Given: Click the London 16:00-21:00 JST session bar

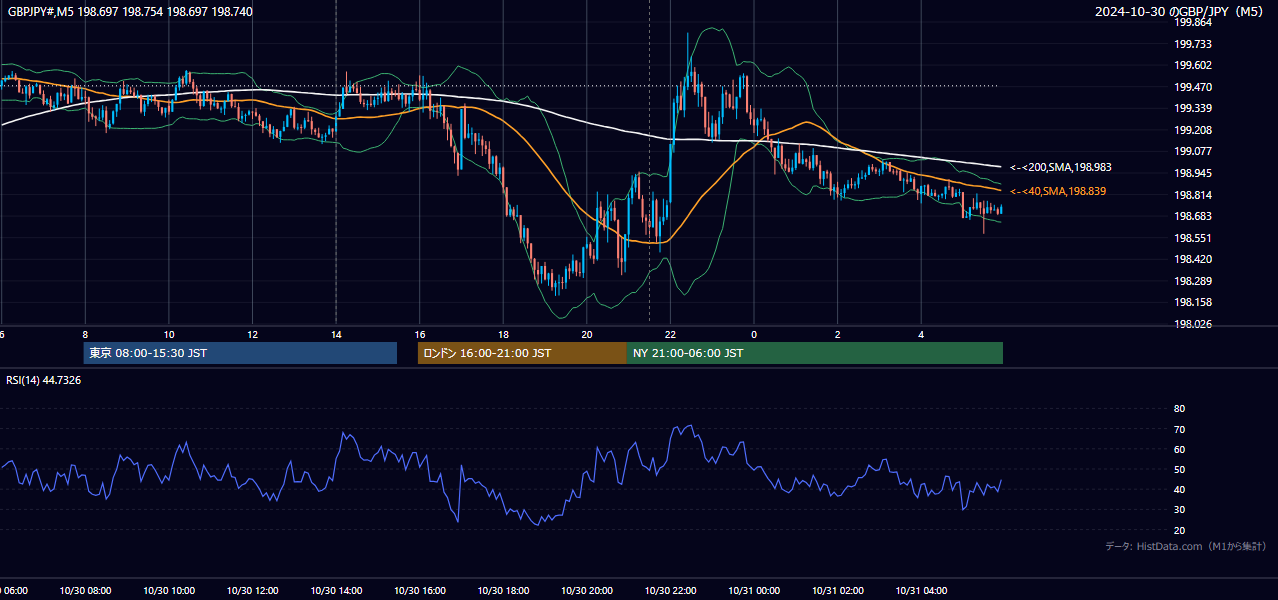Looking at the screenshot, I should [x=522, y=353].
